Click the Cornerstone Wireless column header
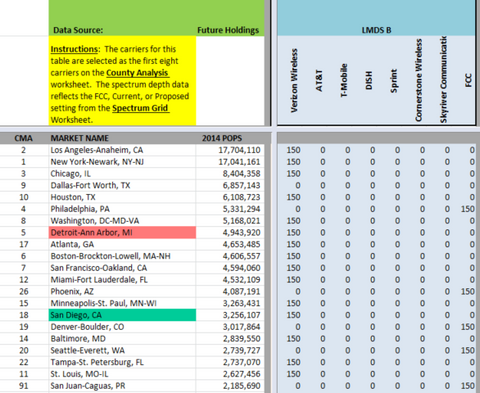The image size is (480, 393). pyautogui.click(x=419, y=80)
